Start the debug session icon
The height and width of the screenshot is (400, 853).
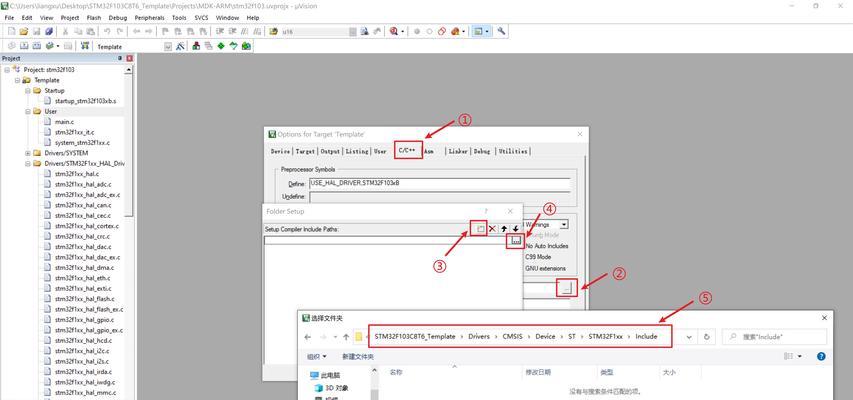coord(394,31)
